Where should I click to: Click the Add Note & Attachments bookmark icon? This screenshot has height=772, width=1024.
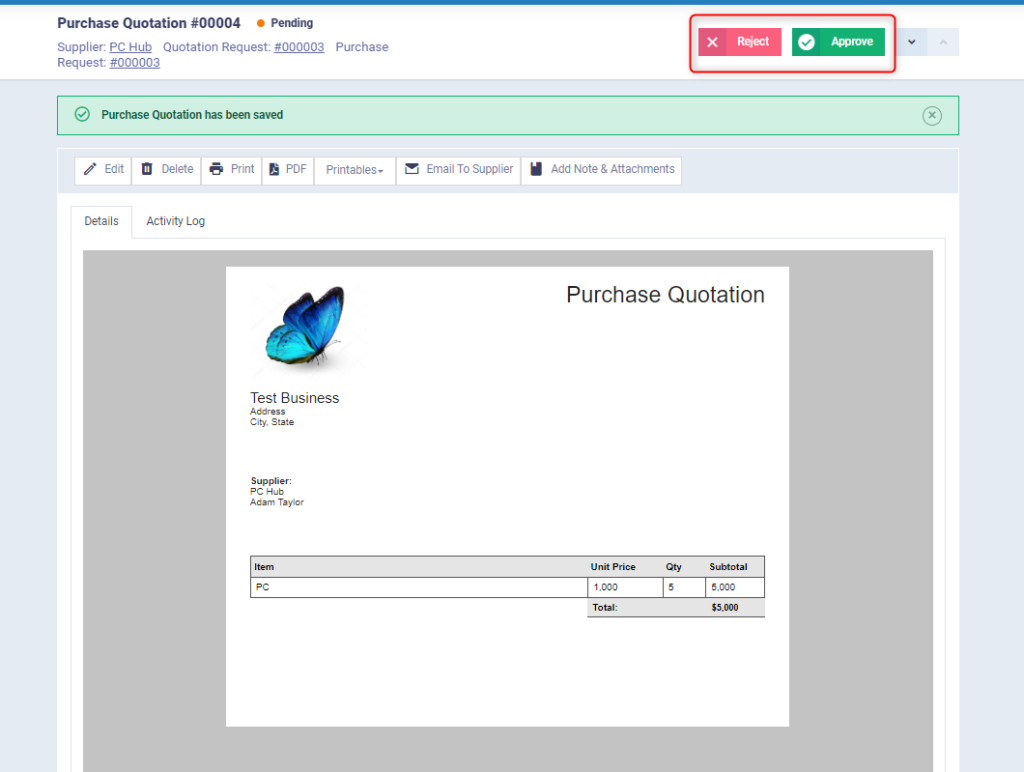point(534,169)
